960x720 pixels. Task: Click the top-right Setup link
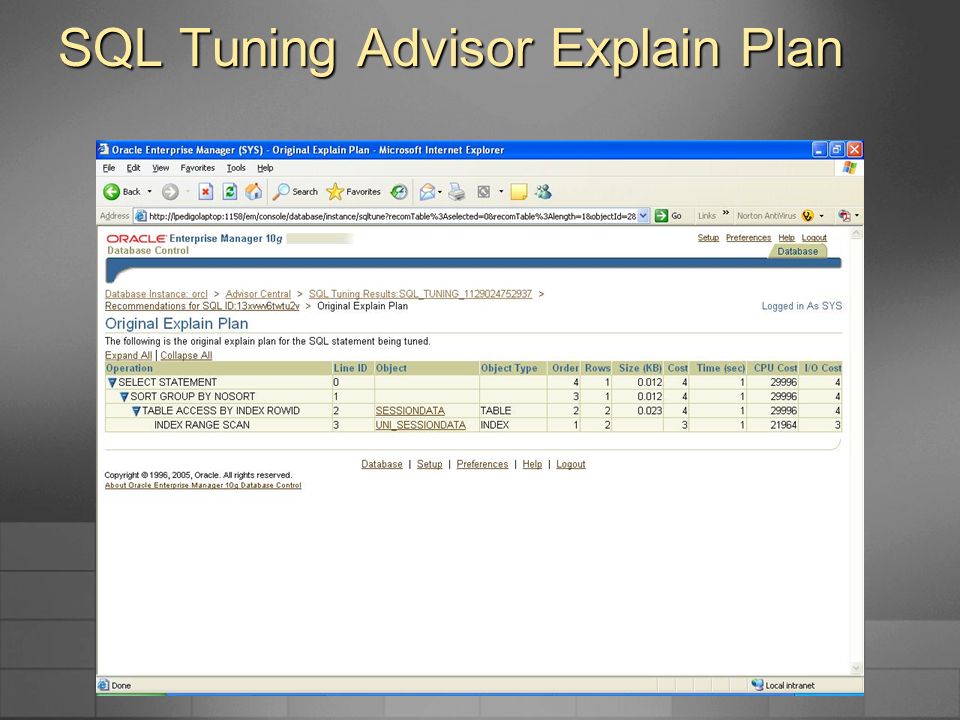(x=708, y=238)
